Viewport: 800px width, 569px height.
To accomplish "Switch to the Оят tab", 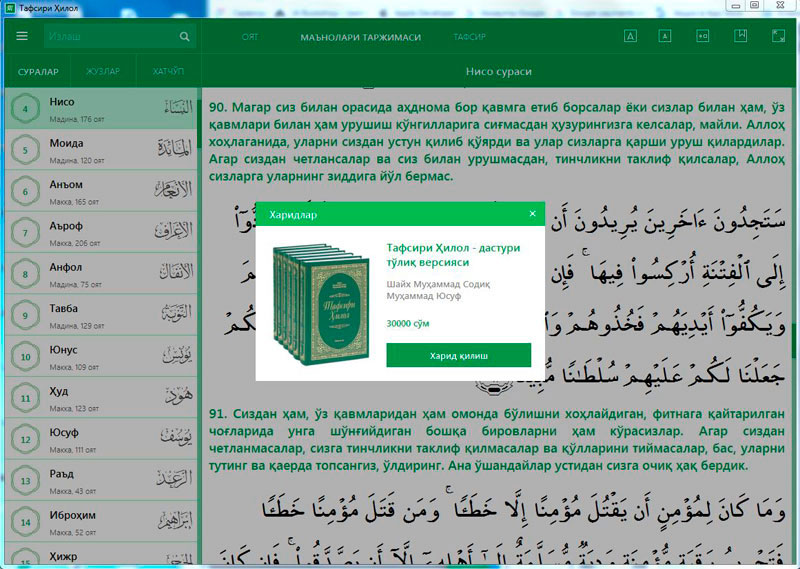I will click(x=250, y=37).
